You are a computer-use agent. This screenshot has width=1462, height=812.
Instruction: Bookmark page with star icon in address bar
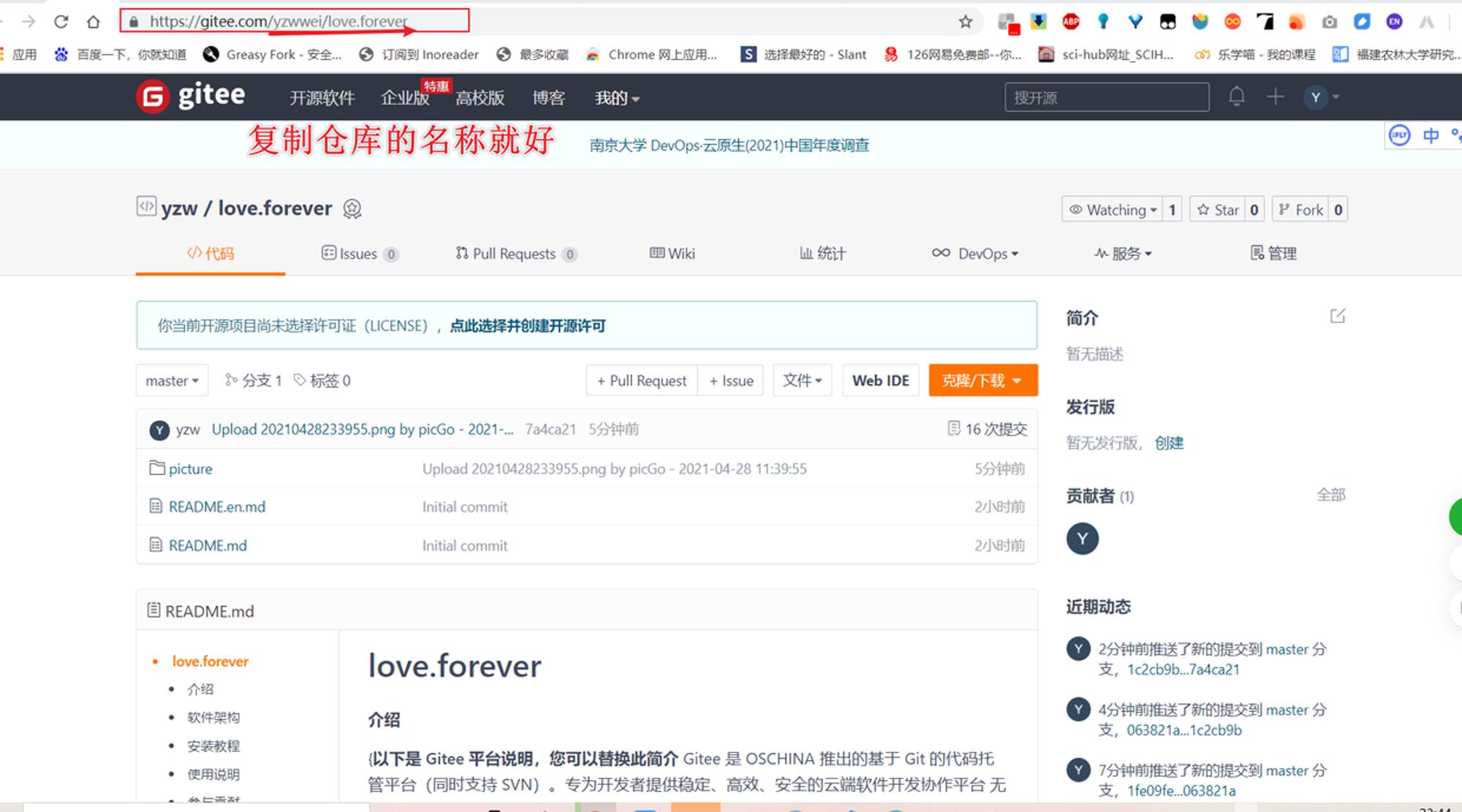tap(966, 21)
